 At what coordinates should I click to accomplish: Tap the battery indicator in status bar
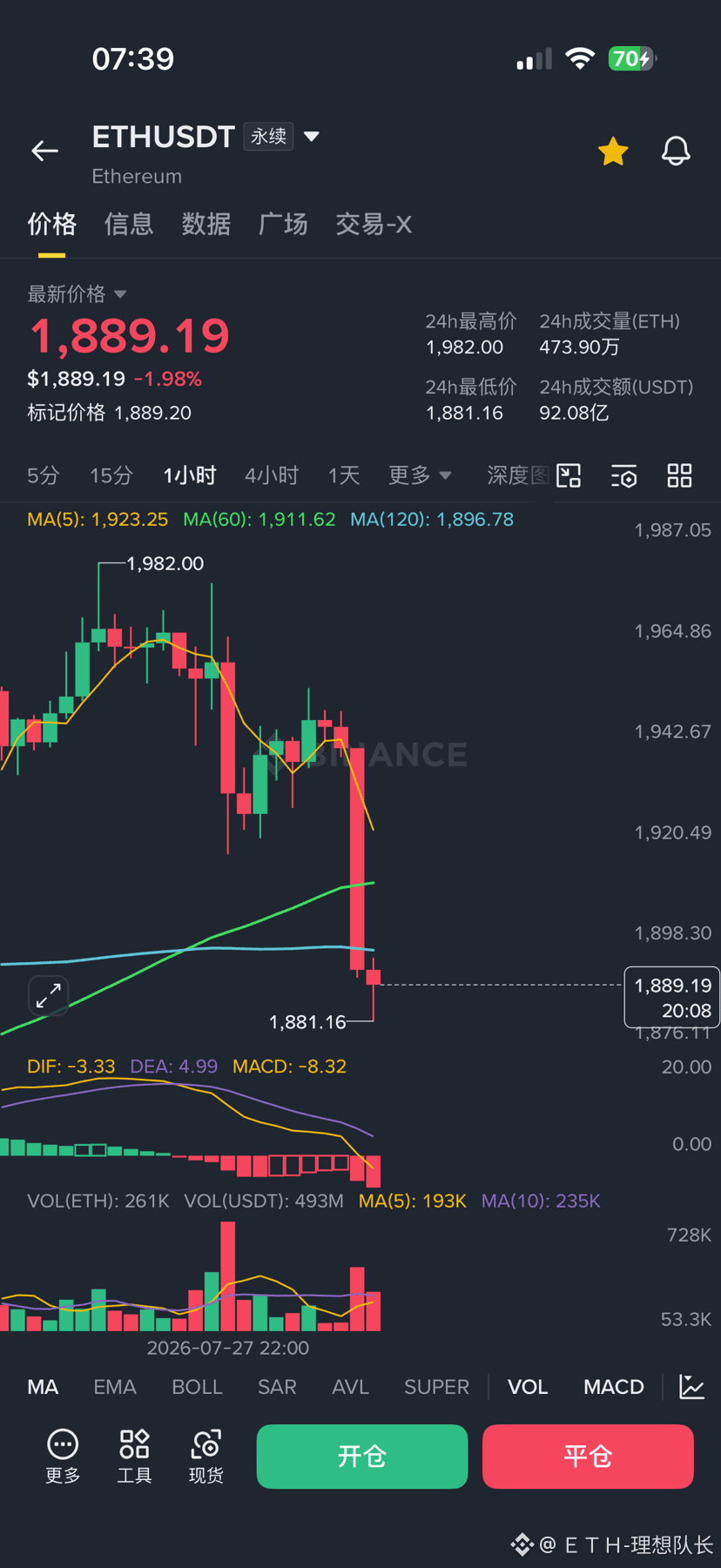[x=632, y=58]
